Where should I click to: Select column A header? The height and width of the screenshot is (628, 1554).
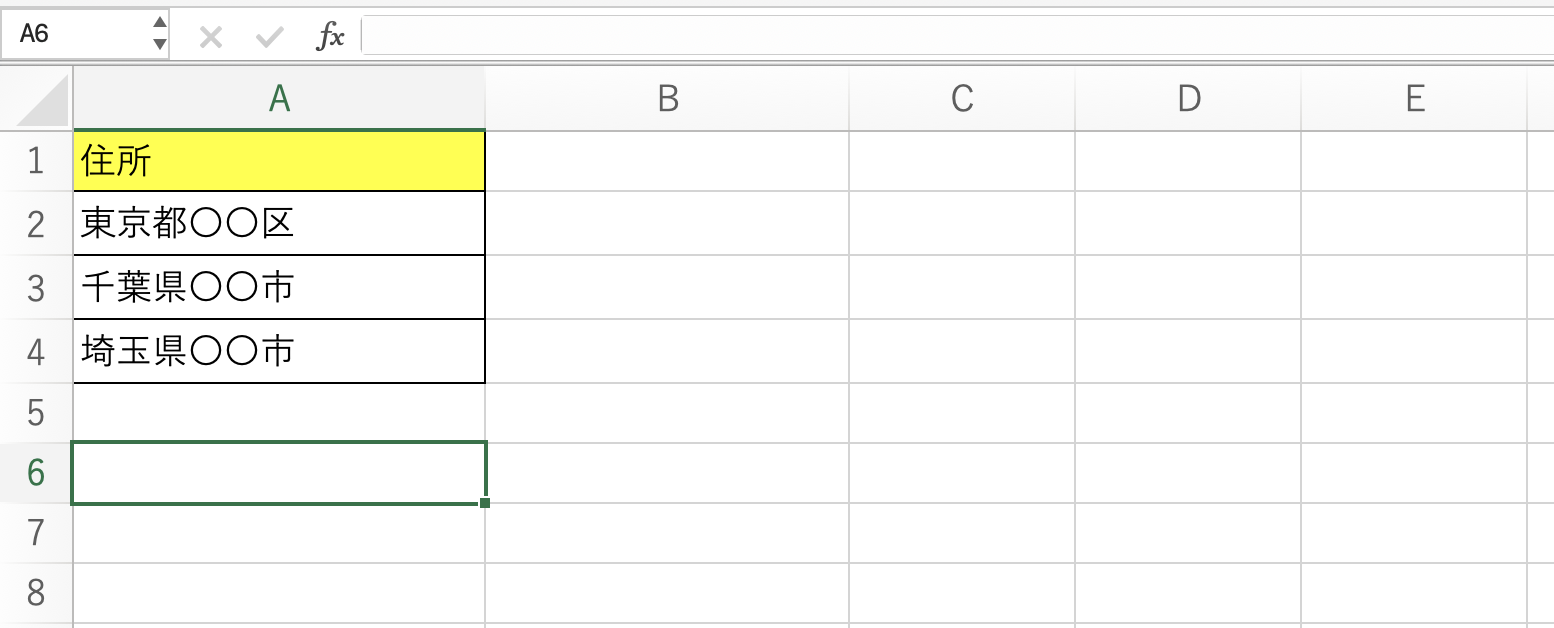tap(279, 98)
